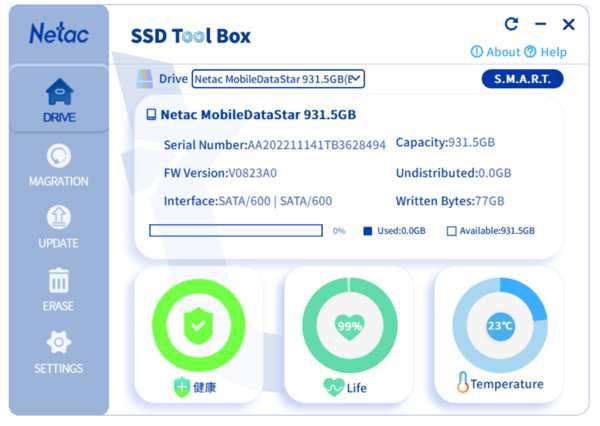Click the Serial Number AA202211141TB3628494 text
Image resolution: width=600 pixels, height=426 pixels.
[274, 145]
